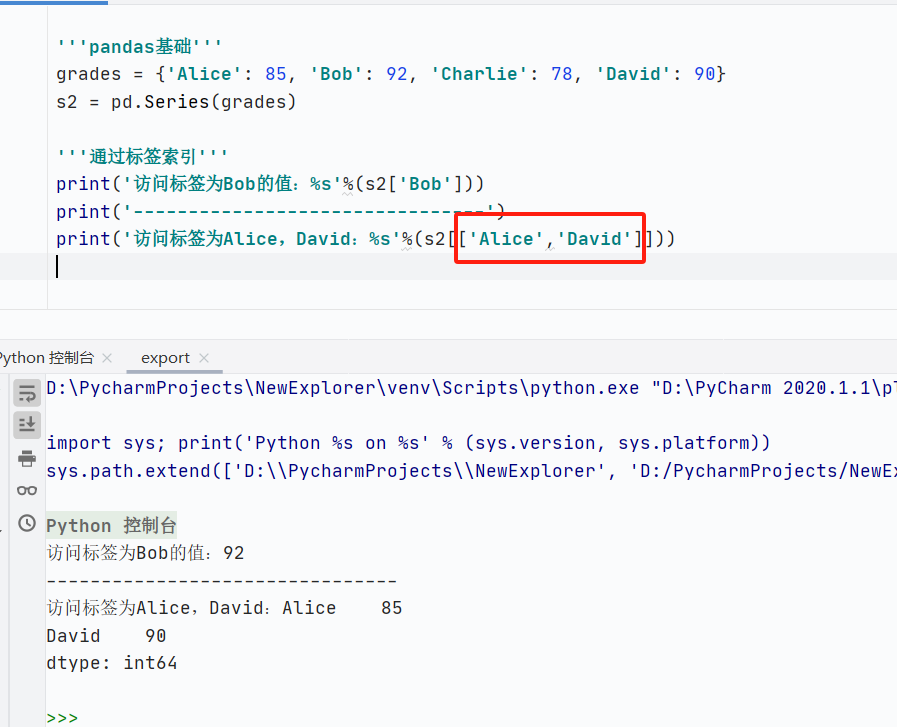
Task: Close the export tab
Action: click(x=204, y=358)
